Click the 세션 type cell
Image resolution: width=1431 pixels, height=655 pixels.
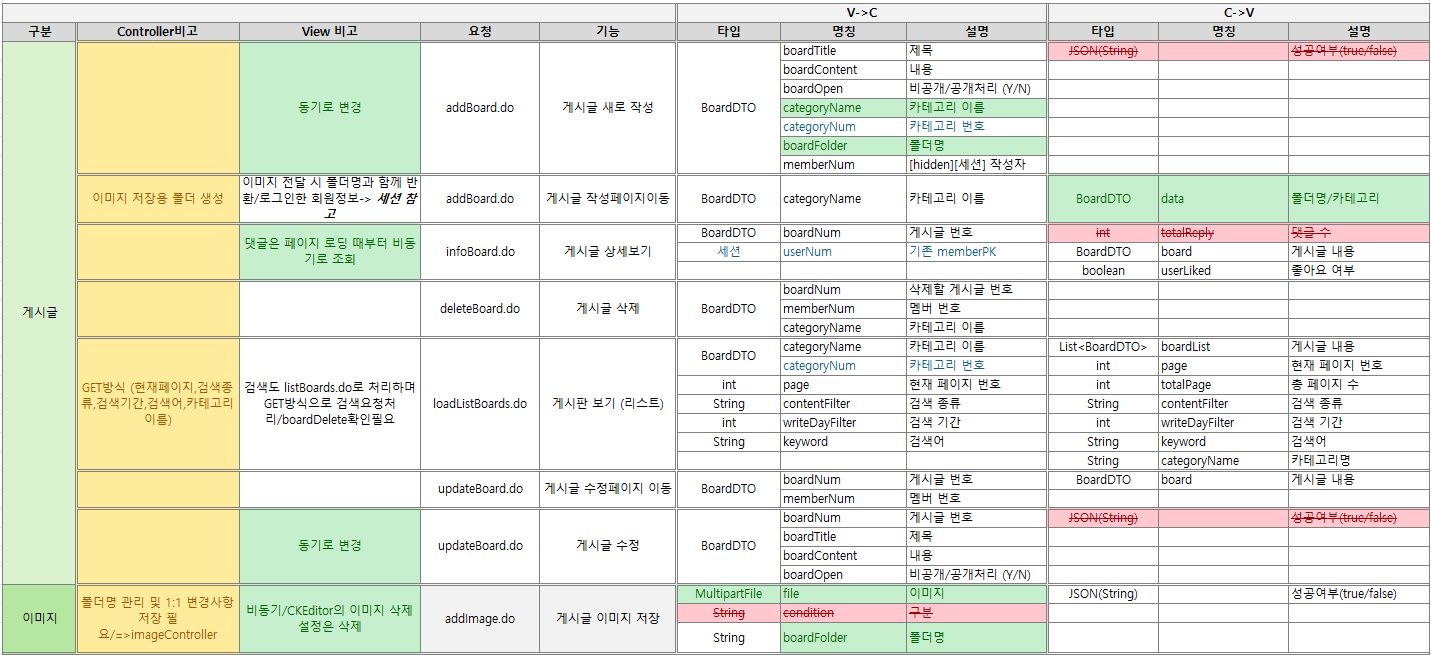729,252
